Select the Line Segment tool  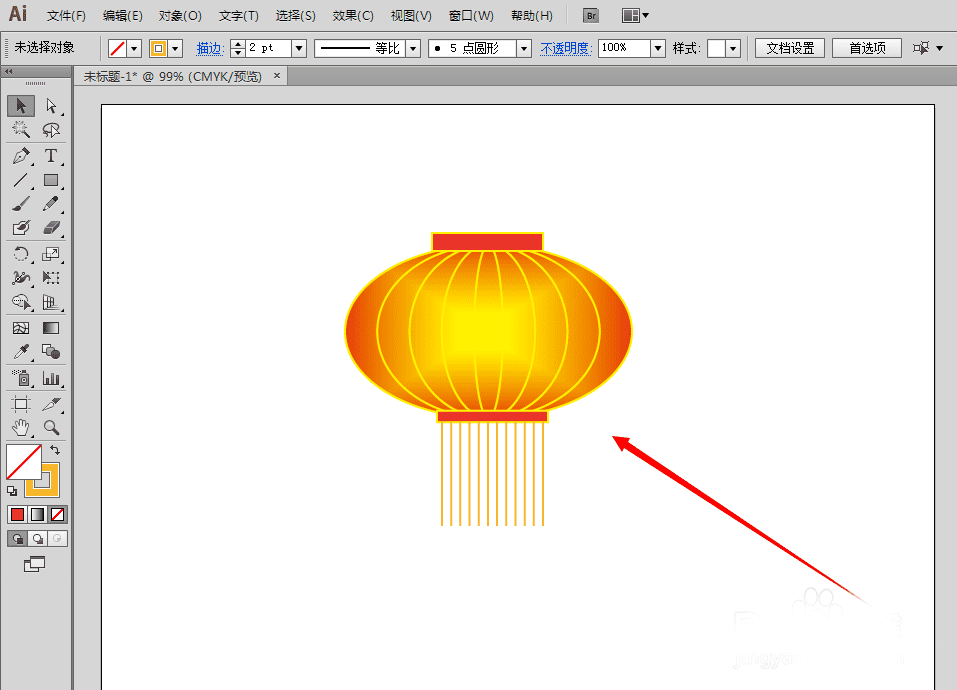[21, 180]
